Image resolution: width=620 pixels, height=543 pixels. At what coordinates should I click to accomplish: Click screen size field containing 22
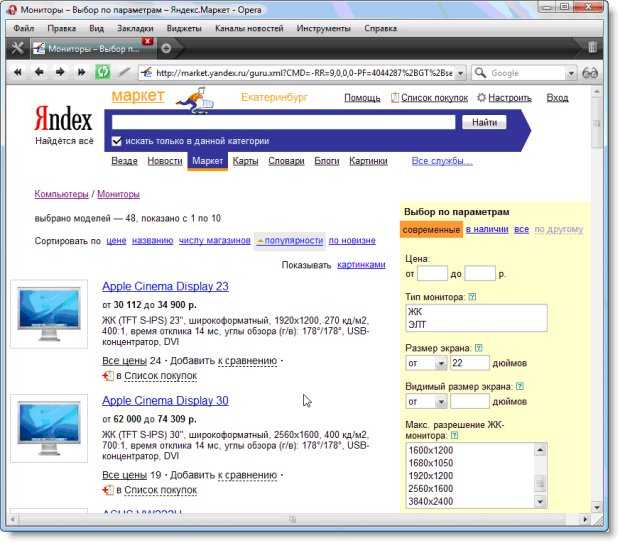[x=469, y=363]
